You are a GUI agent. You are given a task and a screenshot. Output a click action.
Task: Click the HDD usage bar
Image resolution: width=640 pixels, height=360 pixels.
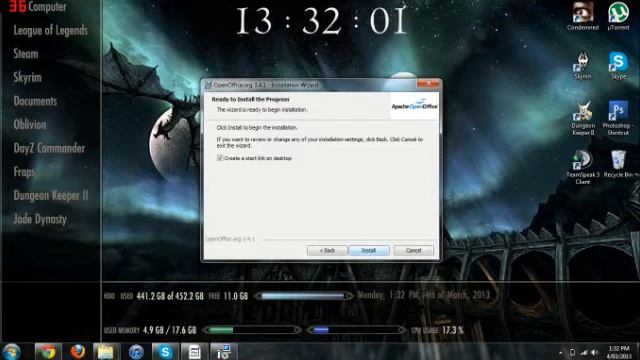304,296
